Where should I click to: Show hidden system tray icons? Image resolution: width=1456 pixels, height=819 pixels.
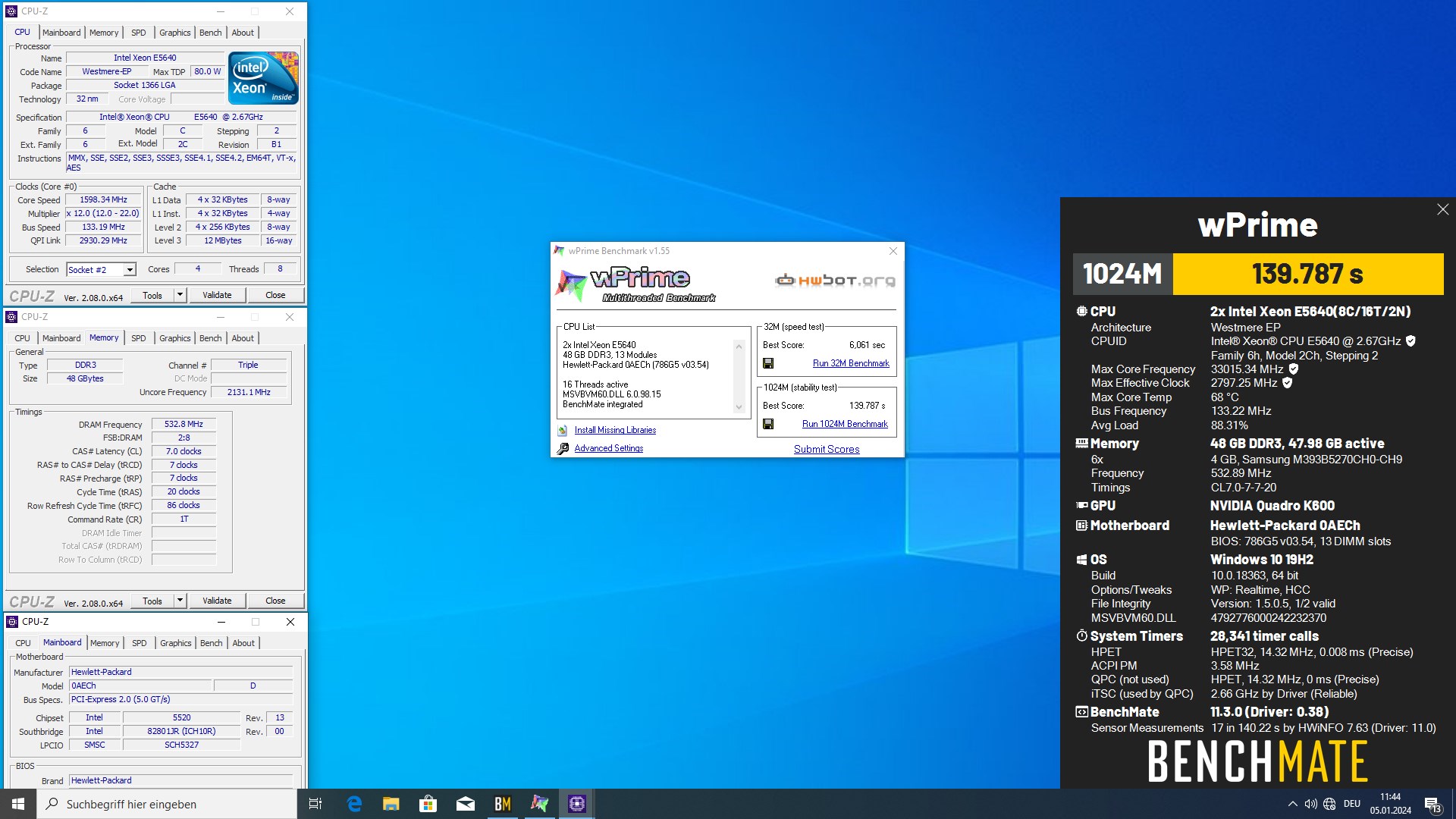coord(1292,804)
